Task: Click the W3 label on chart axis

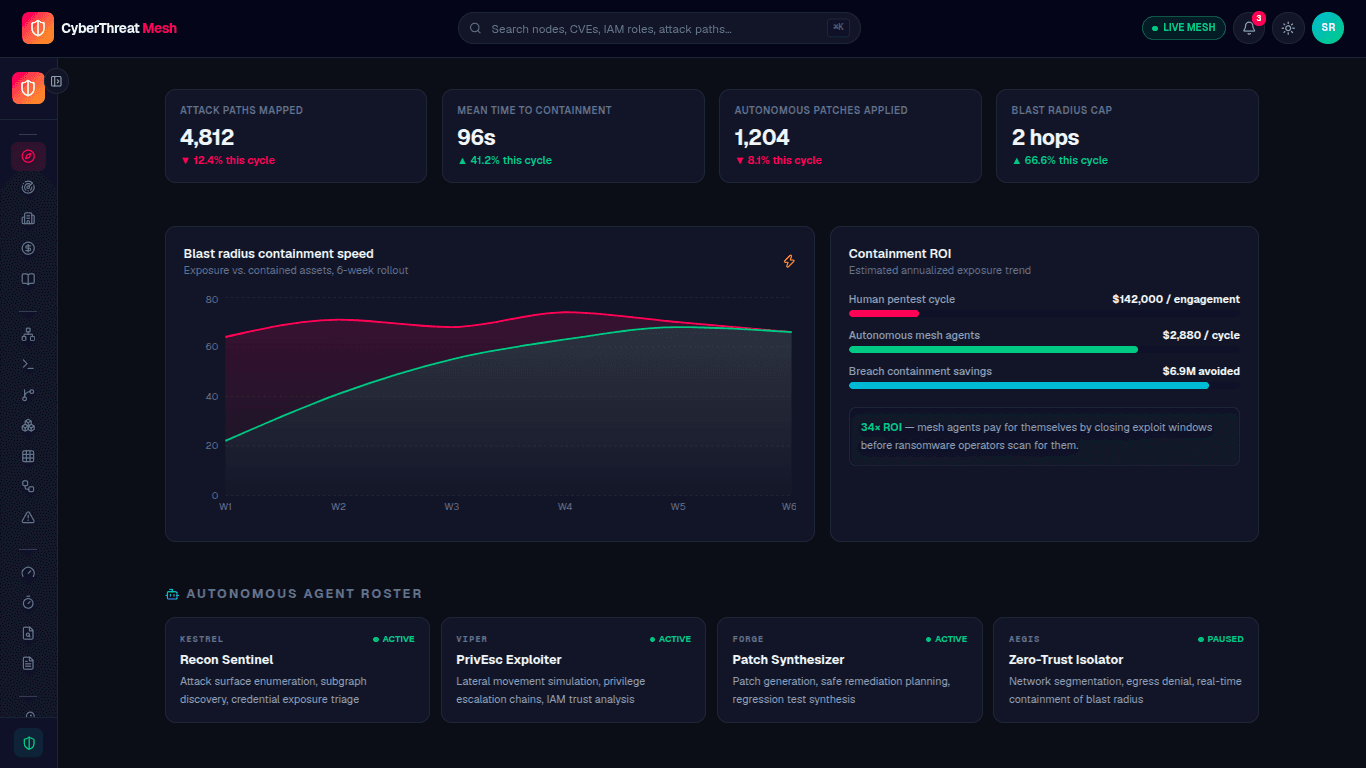Action: click(x=452, y=507)
